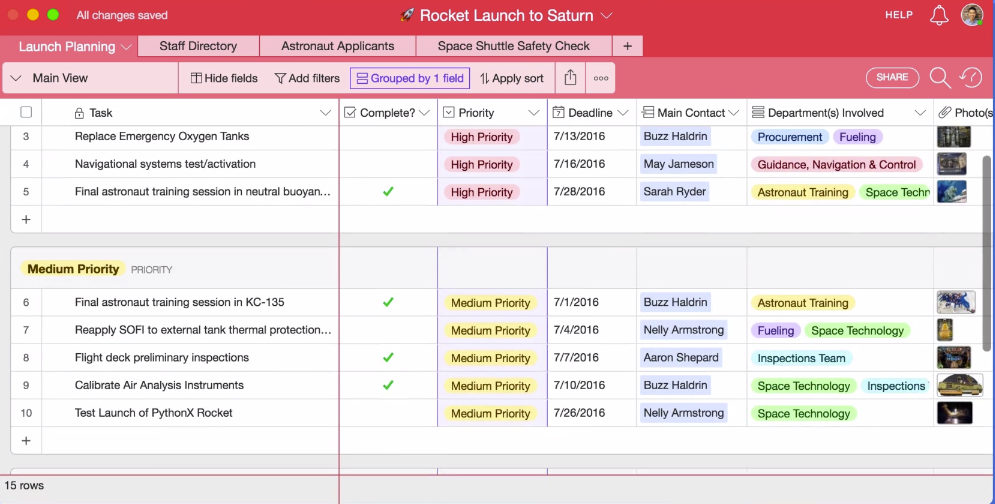995x504 pixels.
Task: Open the Priority column header dropdown
Action: (533, 113)
